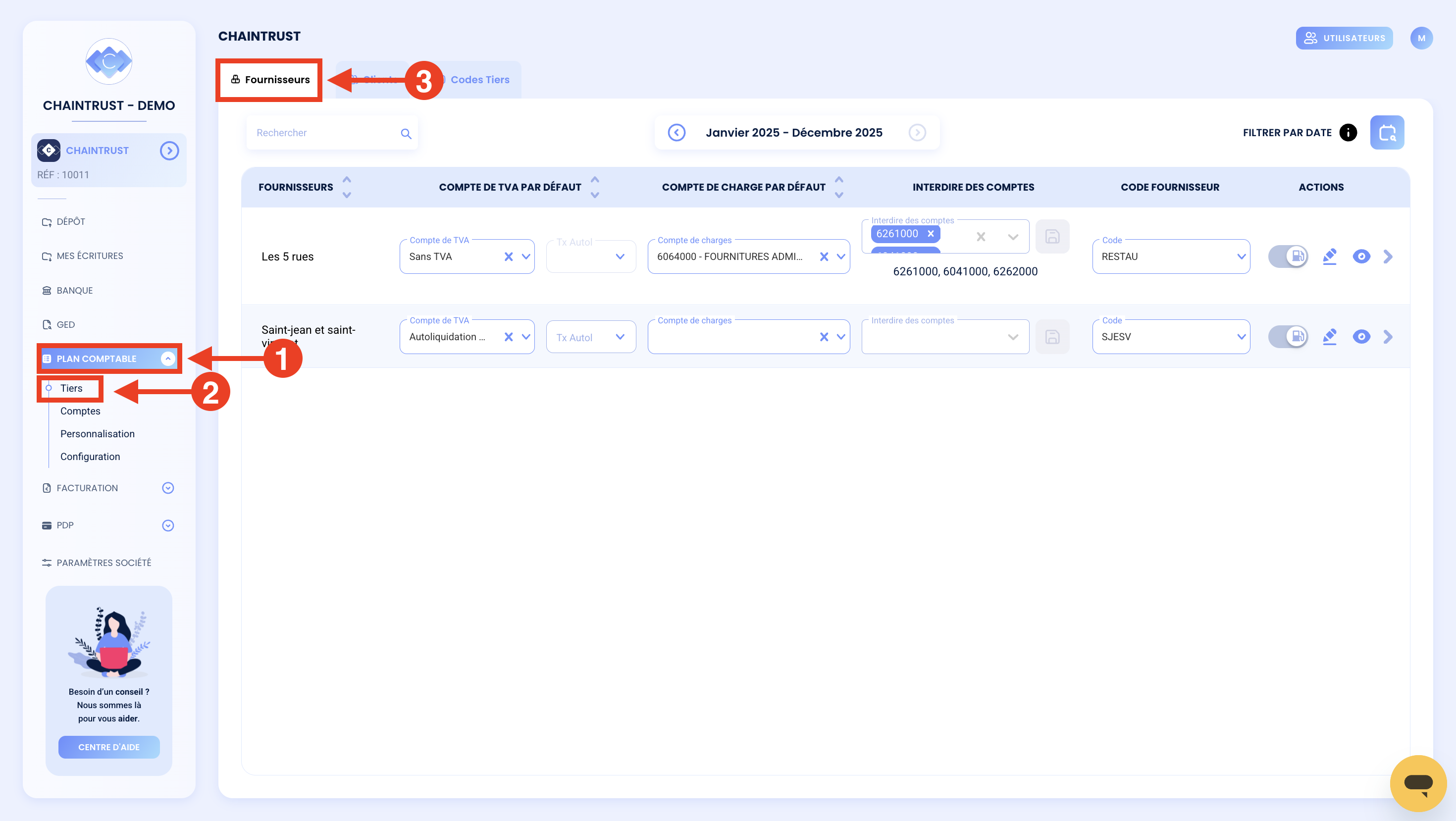Open the user avatar M
Viewport: 1456px width, 821px height.
click(1421, 38)
